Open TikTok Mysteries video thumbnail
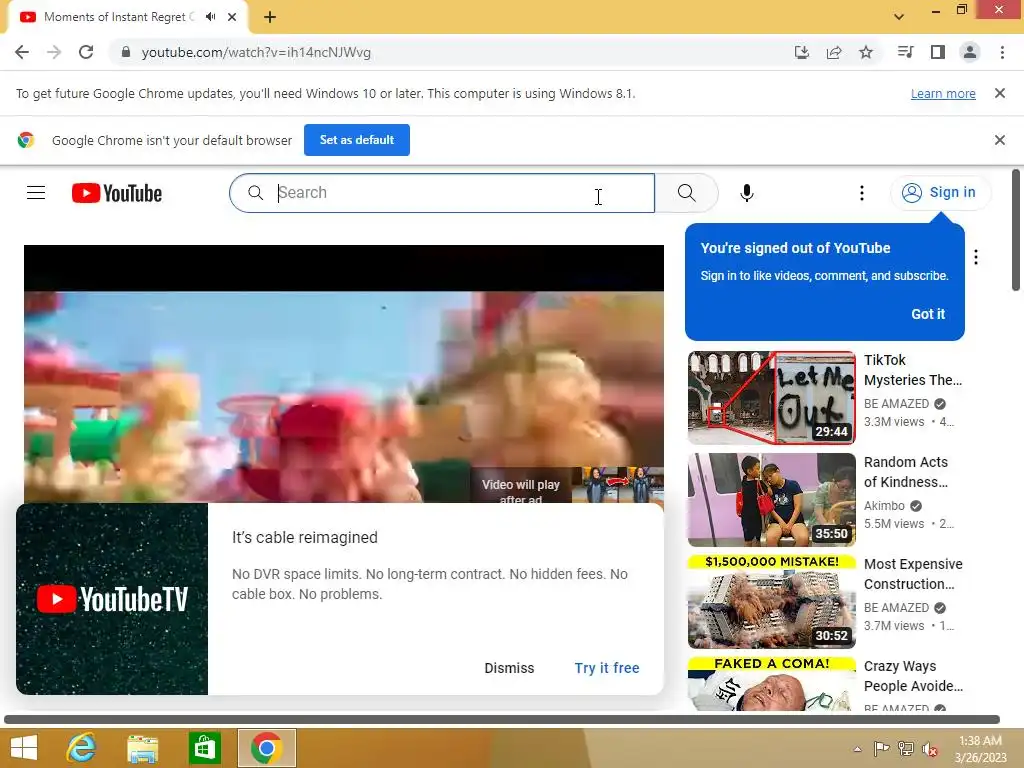This screenshot has height=768, width=1024. coord(771,398)
